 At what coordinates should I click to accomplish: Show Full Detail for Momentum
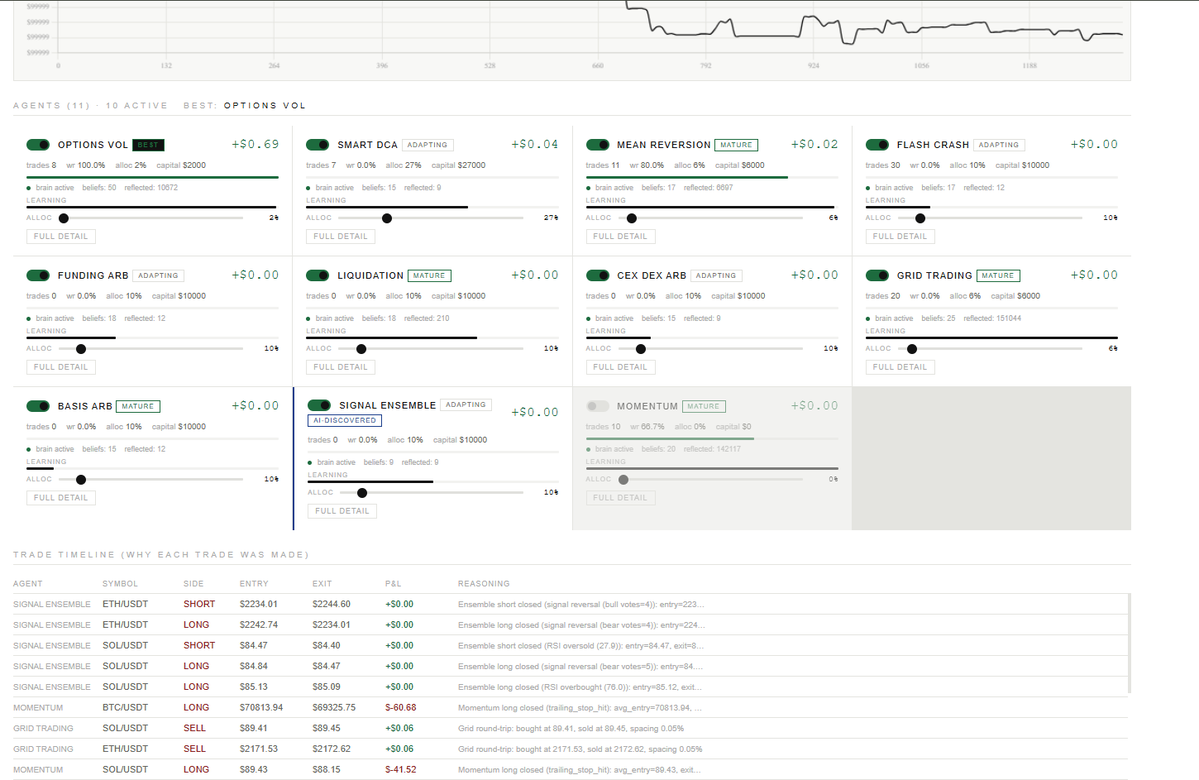coord(620,498)
